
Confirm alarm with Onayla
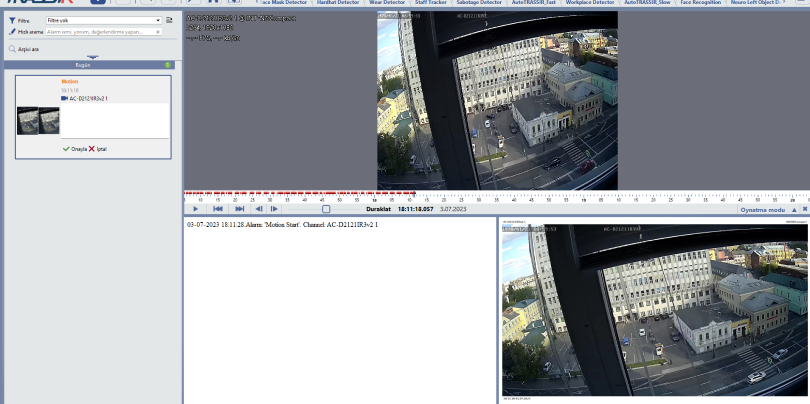(74, 149)
